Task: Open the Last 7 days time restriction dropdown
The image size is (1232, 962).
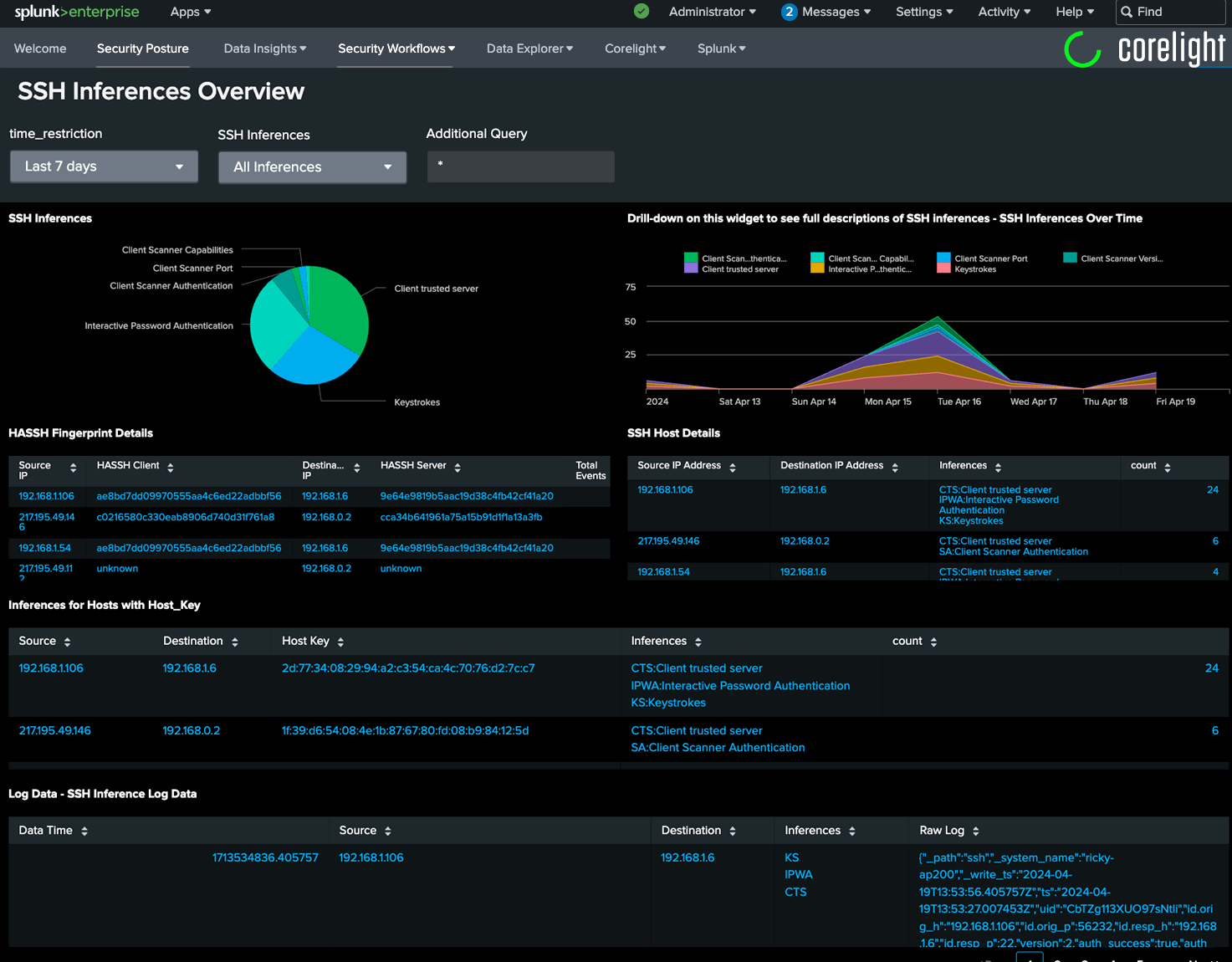Action: tap(103, 166)
